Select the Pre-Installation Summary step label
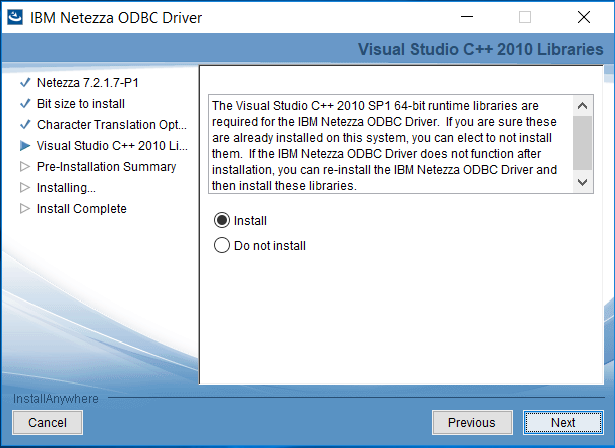 tap(106, 167)
